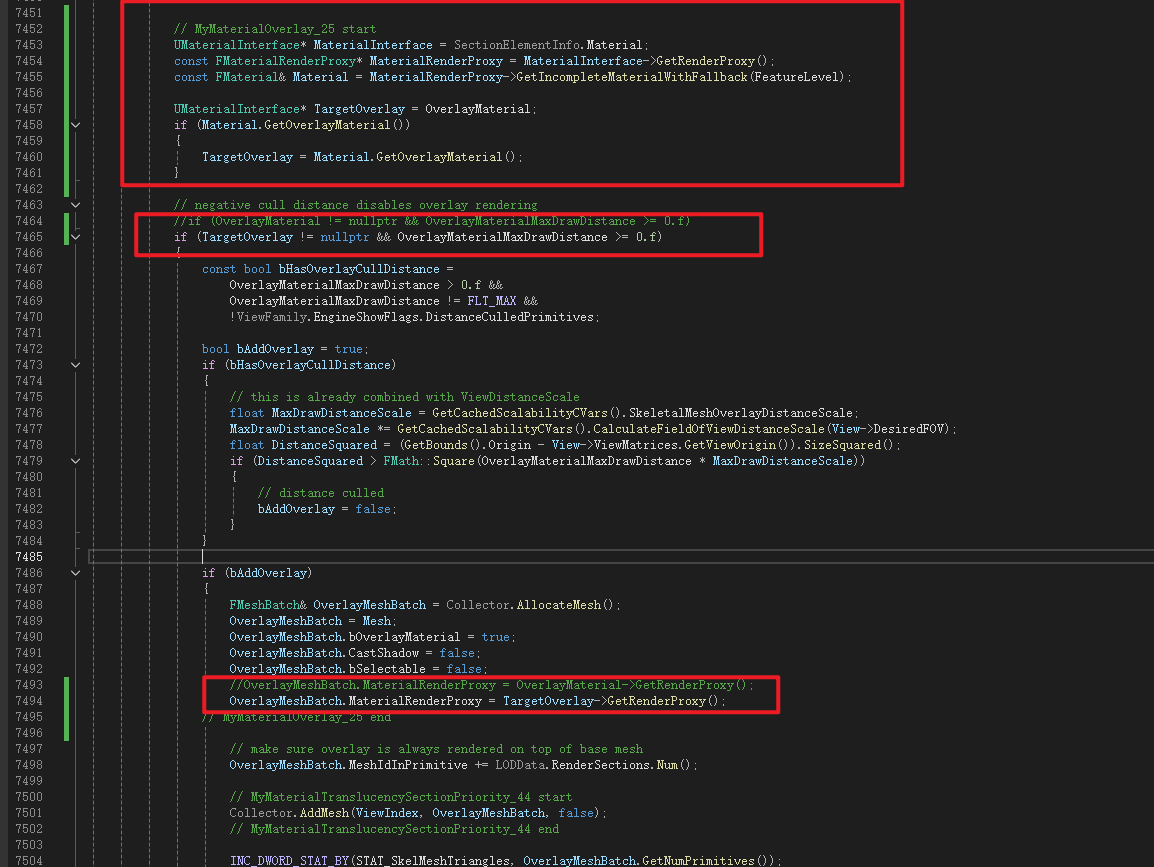The image size is (1154, 867).
Task: Click the CastShadow property assignment
Action: [391, 653]
